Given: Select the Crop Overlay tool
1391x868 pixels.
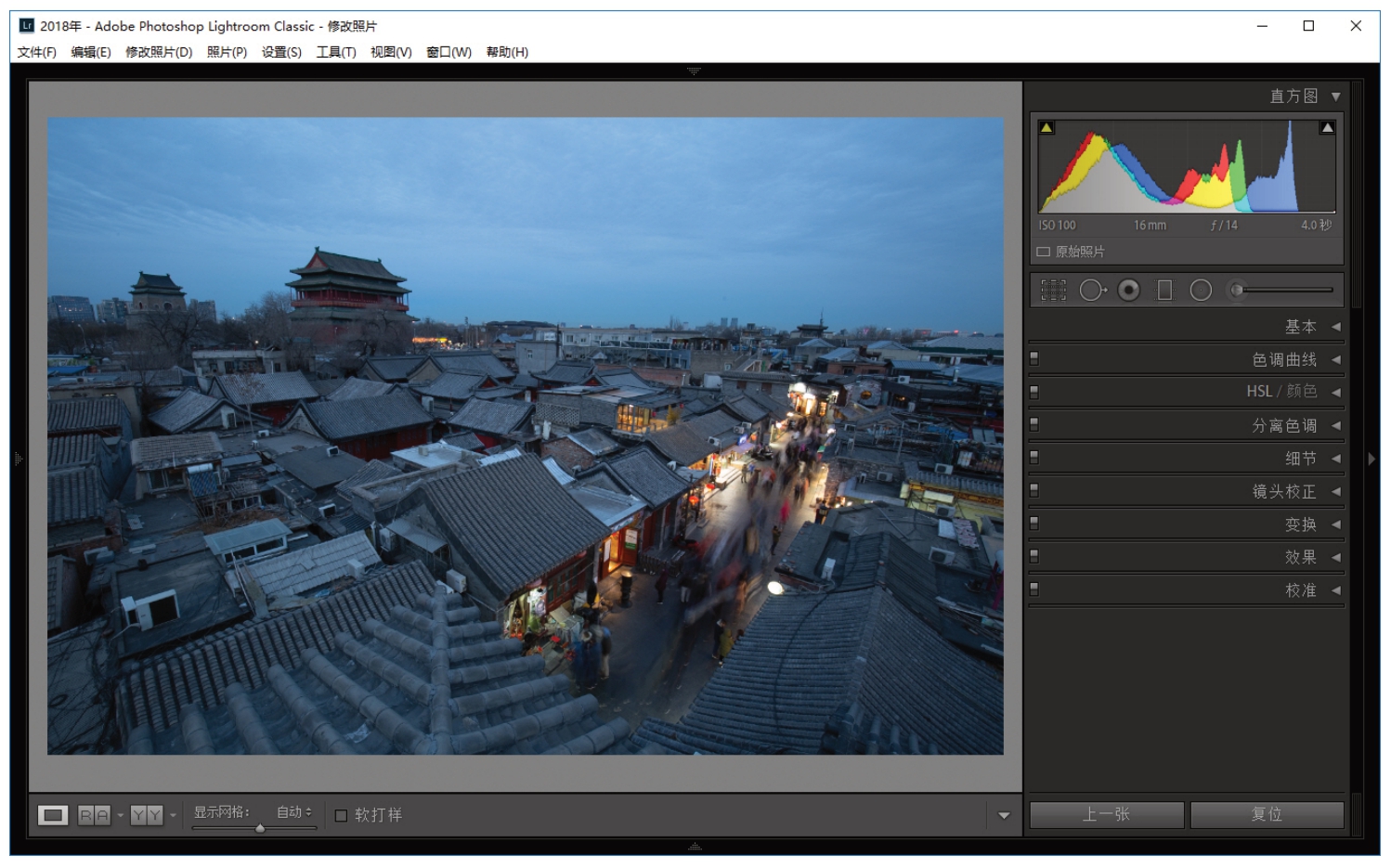Looking at the screenshot, I should pyautogui.click(x=1053, y=291).
